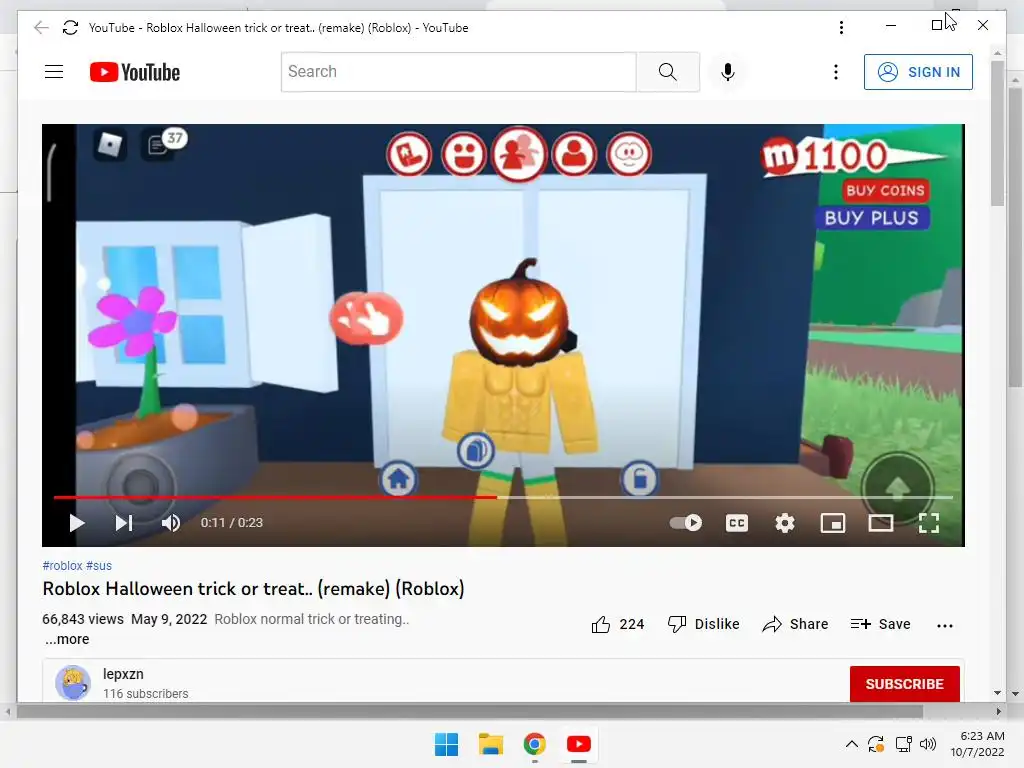Image resolution: width=1024 pixels, height=768 pixels.
Task: Switch to theater mode
Action: [880, 523]
